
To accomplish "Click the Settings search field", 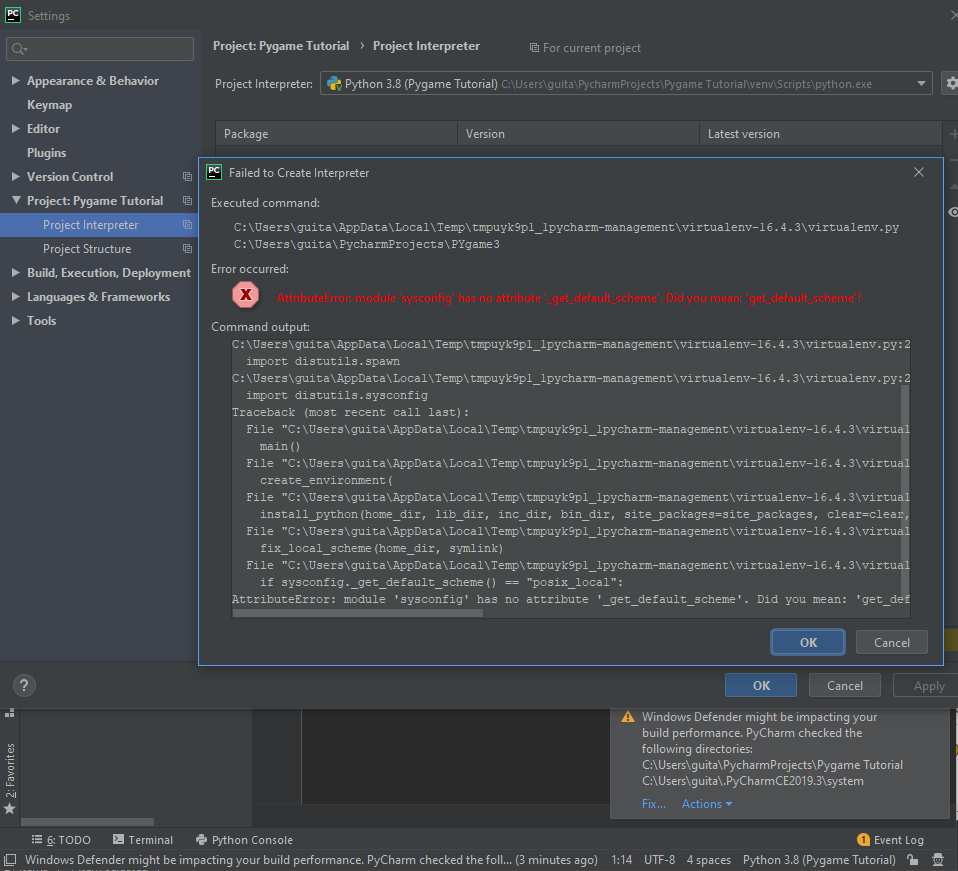I will [x=99, y=49].
